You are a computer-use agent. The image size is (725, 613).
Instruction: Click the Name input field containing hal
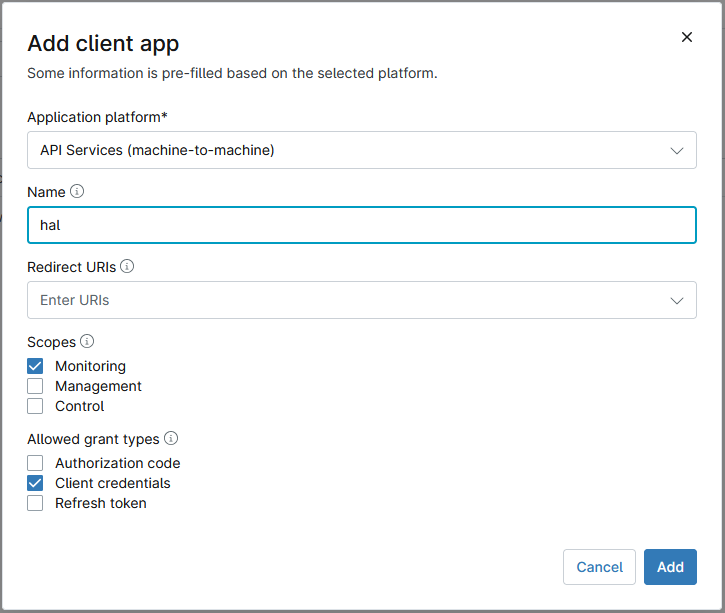coord(362,225)
